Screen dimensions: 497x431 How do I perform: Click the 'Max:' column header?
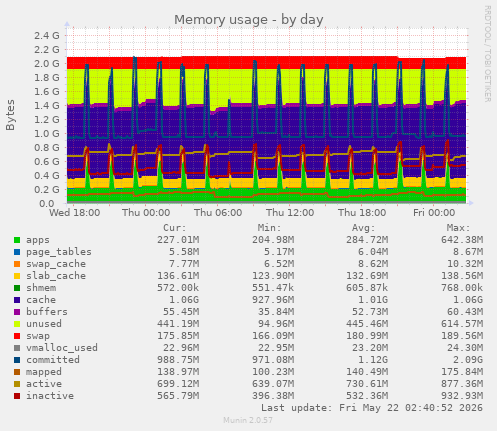(x=458, y=228)
